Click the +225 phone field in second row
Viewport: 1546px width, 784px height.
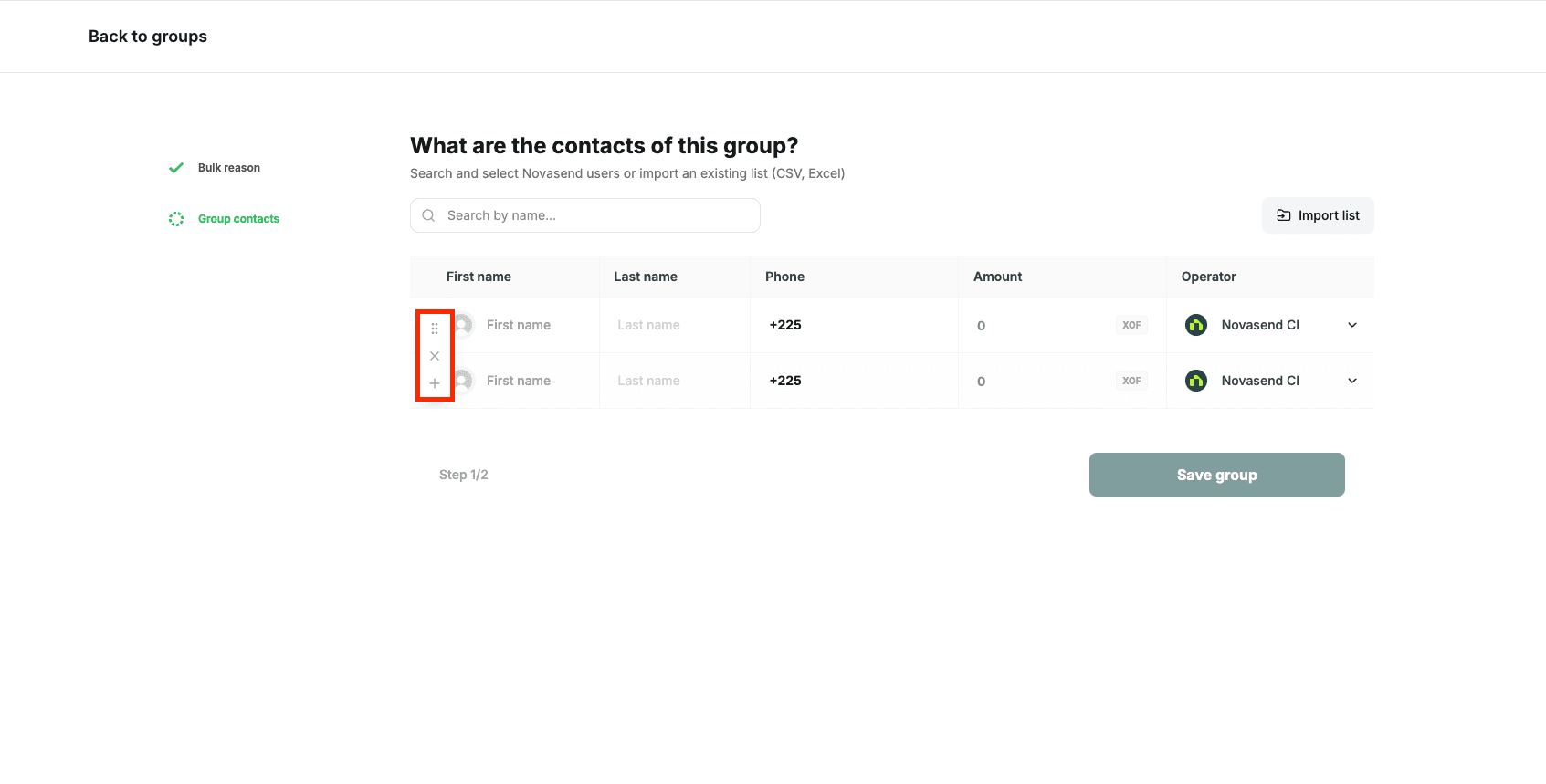(854, 381)
